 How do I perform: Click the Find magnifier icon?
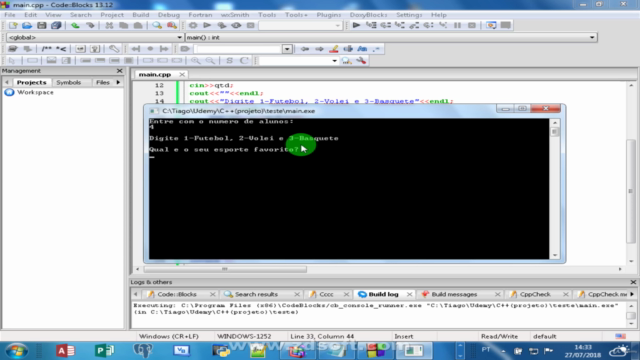tap(157, 25)
